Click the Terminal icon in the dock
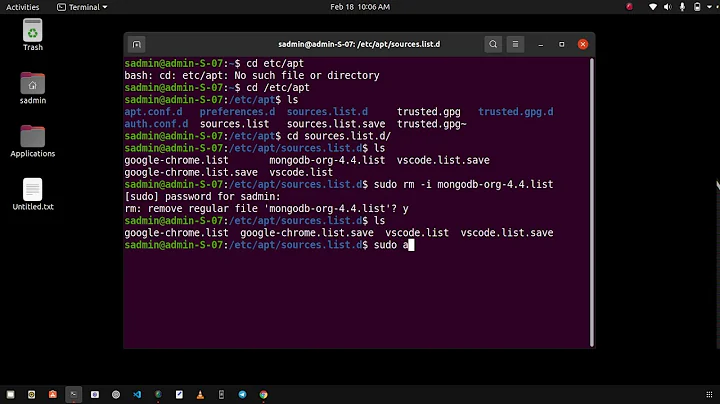 [73, 394]
